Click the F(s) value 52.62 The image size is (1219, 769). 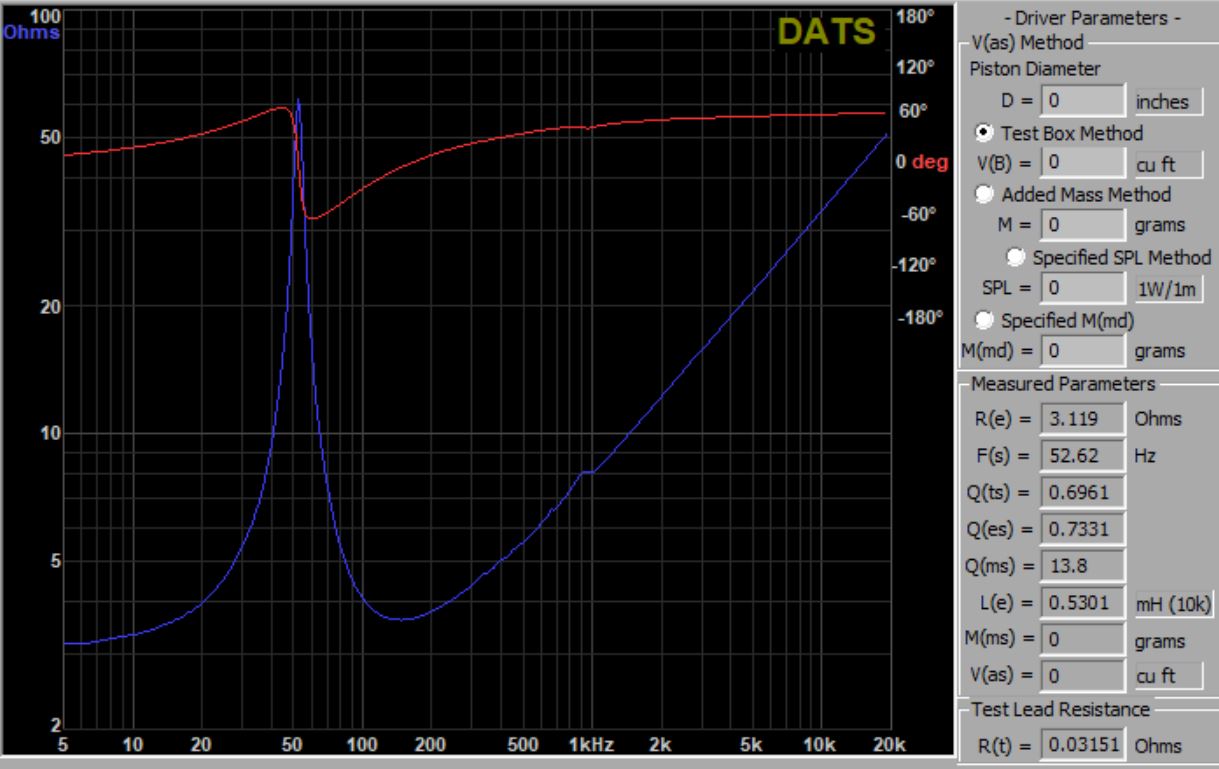click(1083, 455)
